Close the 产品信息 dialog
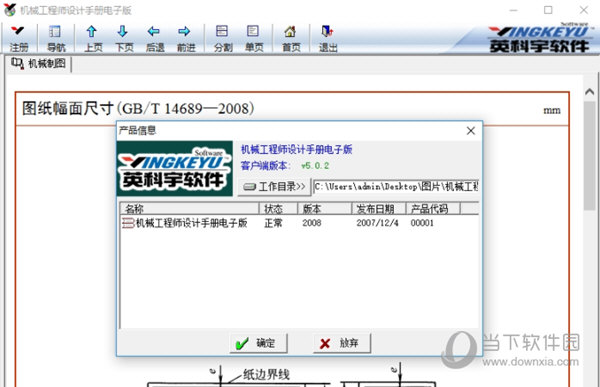 471,131
